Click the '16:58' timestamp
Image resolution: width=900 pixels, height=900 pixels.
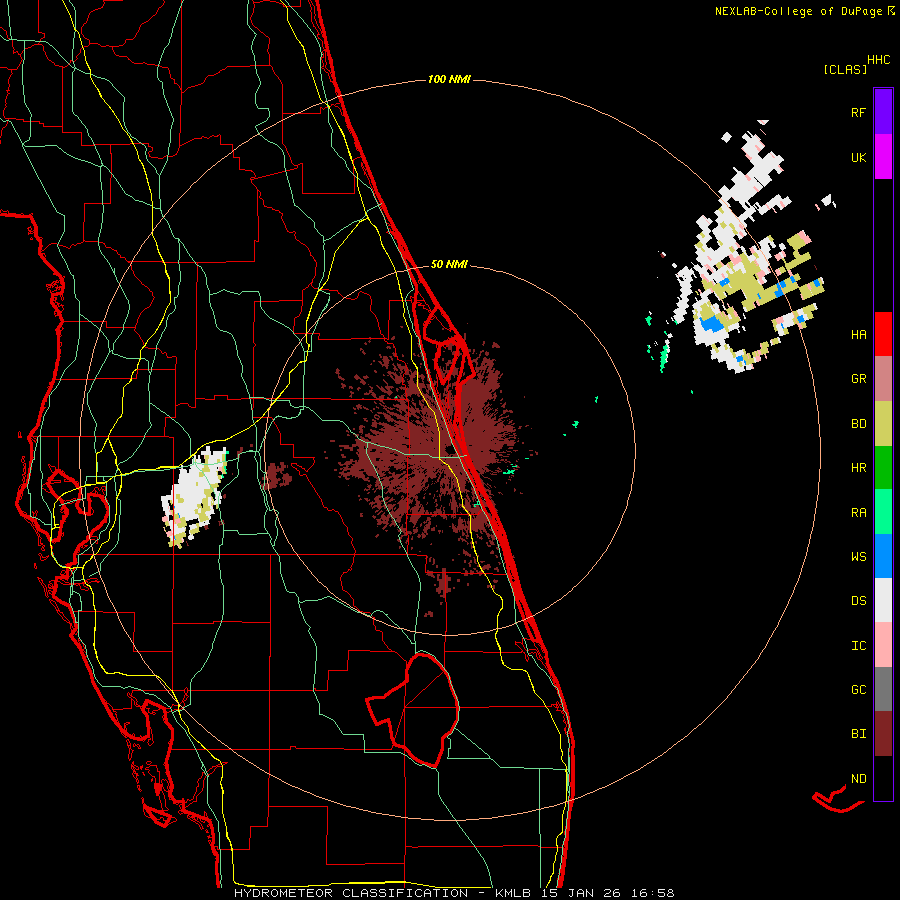[653, 893]
